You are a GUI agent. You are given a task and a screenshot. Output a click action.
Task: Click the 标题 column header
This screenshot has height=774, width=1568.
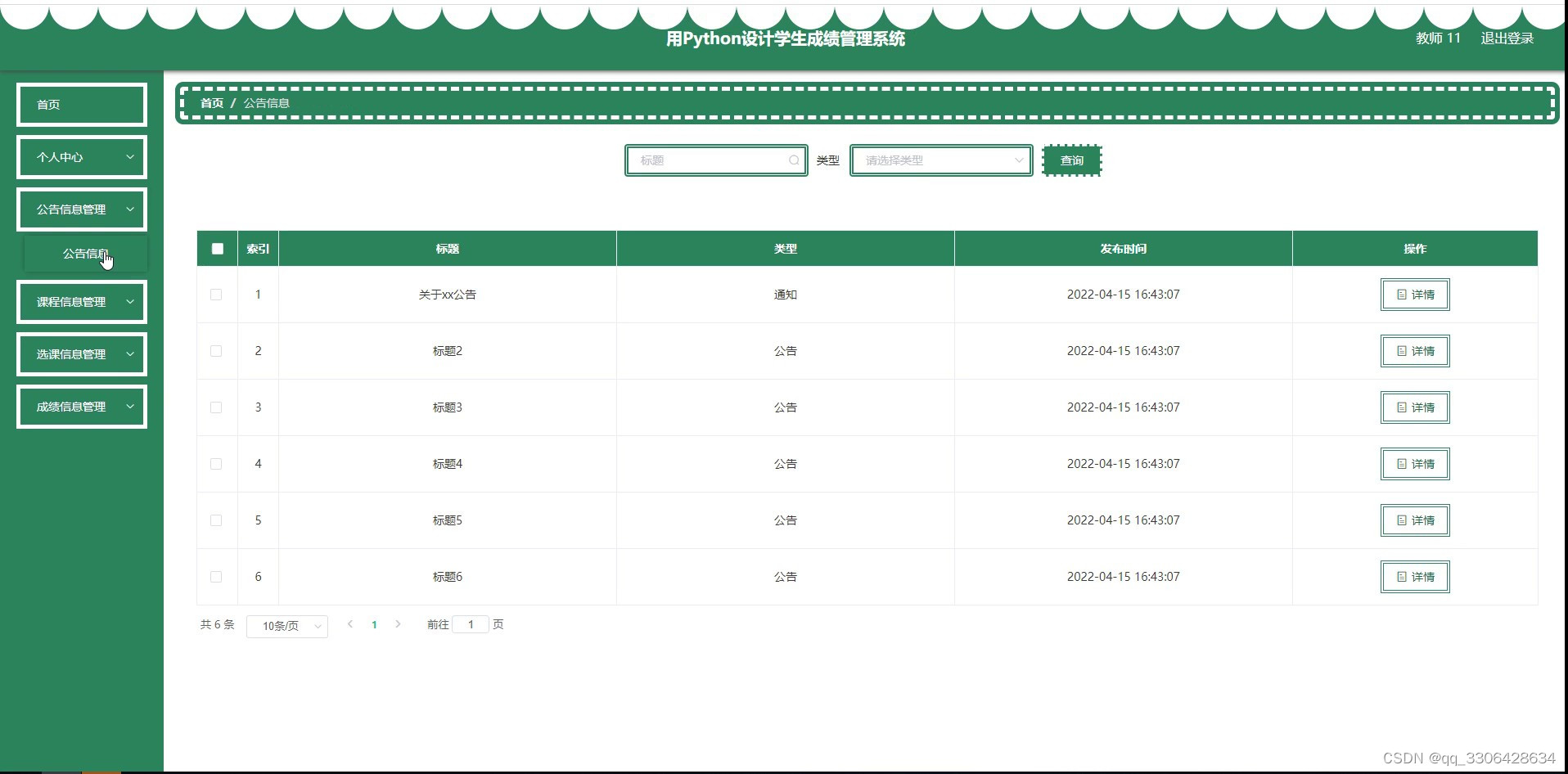tap(448, 249)
